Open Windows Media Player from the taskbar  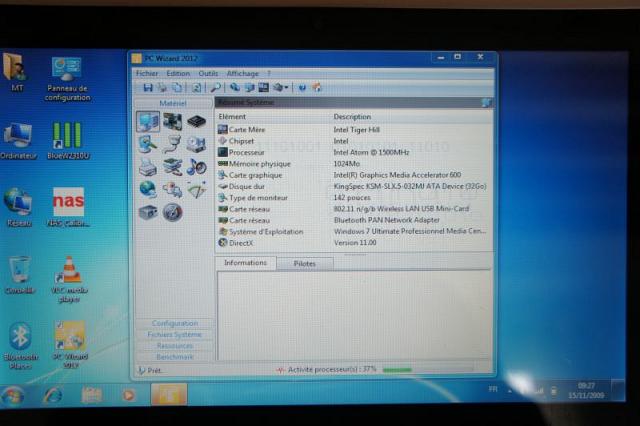point(129,395)
